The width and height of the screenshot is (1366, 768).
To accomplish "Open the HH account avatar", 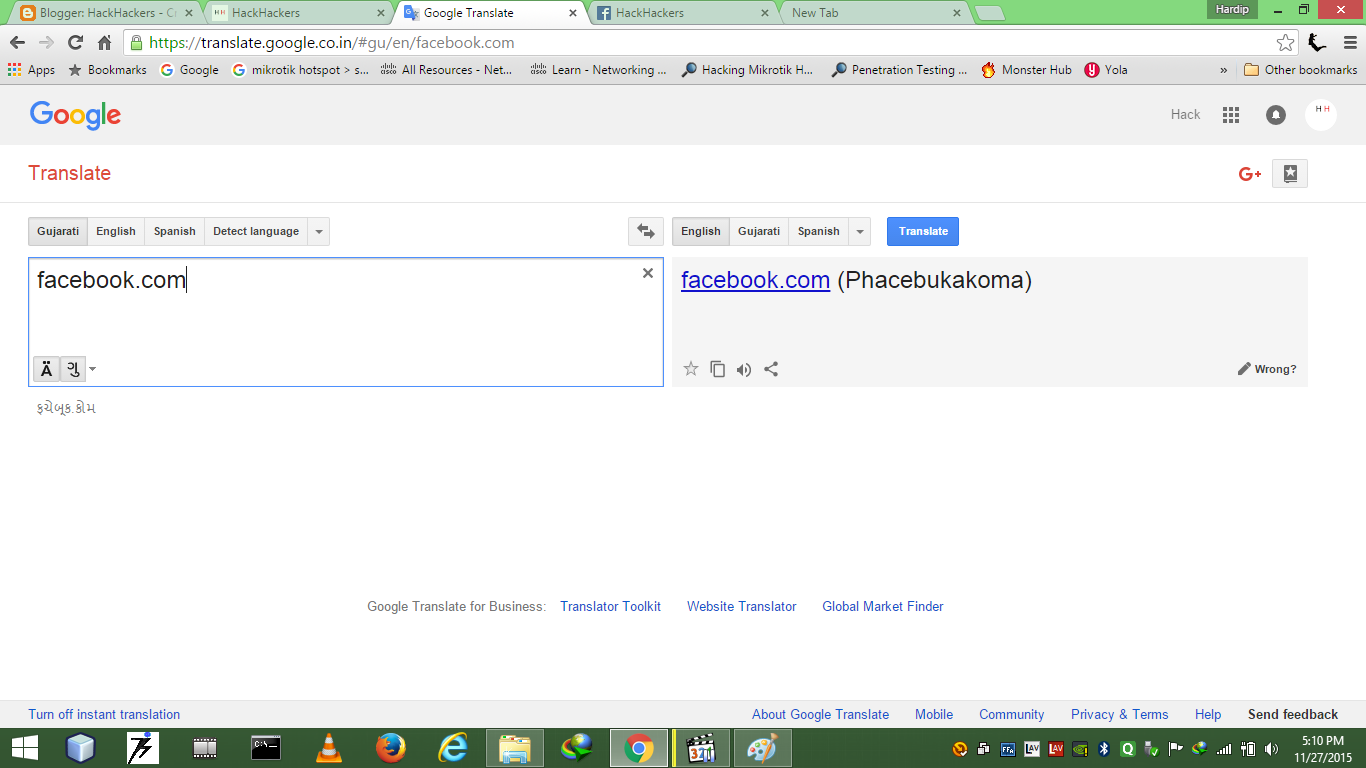I will point(1321,114).
